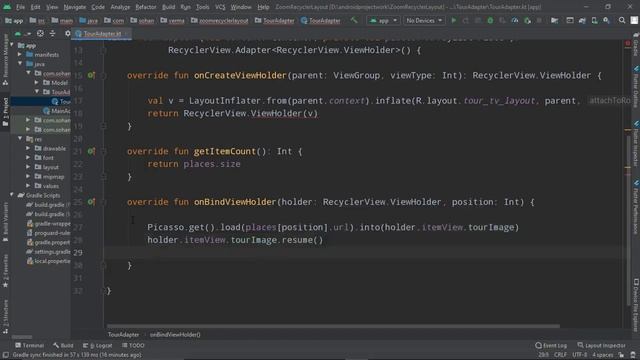
Task: Toggle the Gradle panel on right edge
Action: pyautogui.click(x=636, y=45)
